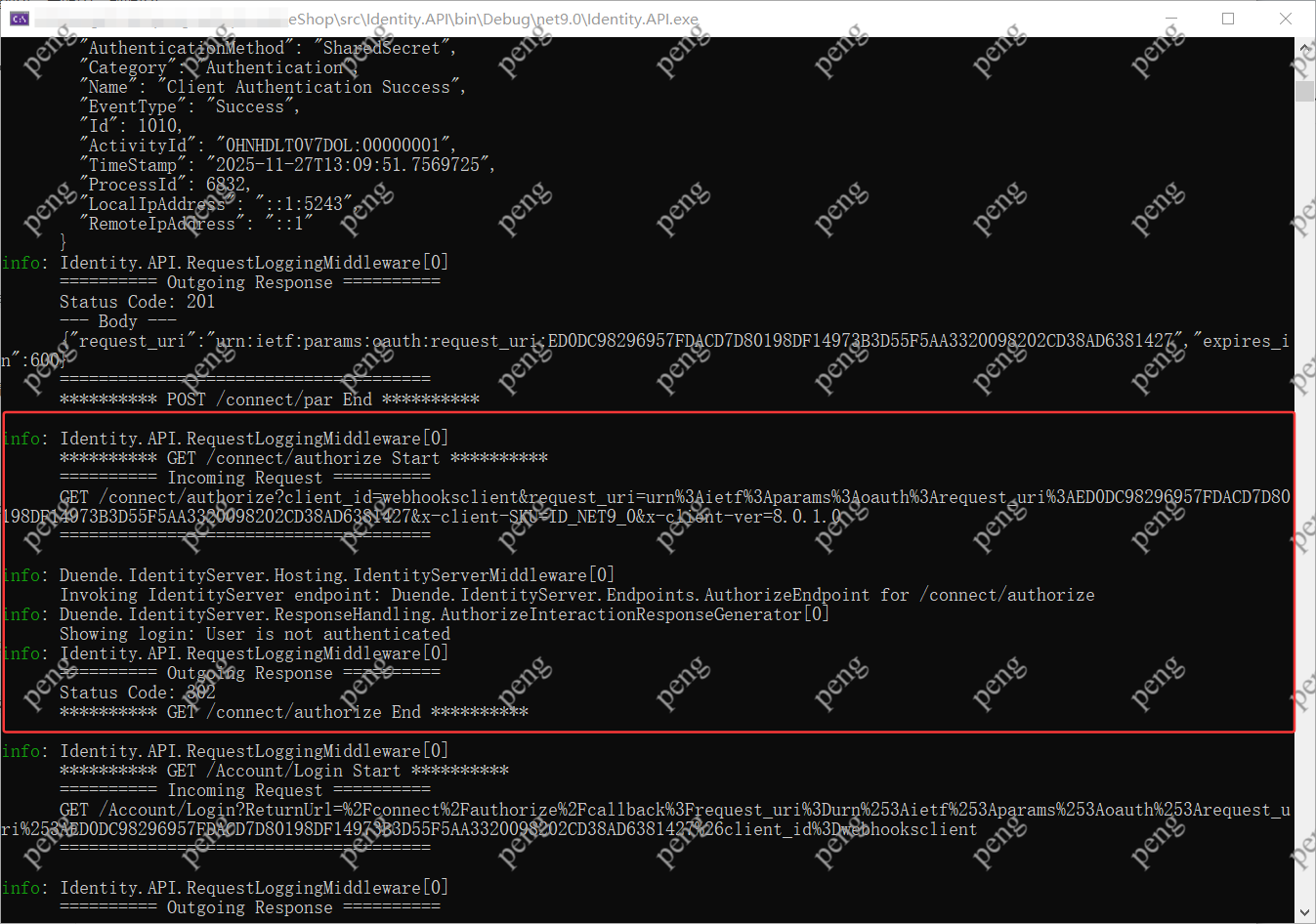The width and height of the screenshot is (1316, 924).
Task: Click the scrollbar down arrow
Action: click(1304, 912)
